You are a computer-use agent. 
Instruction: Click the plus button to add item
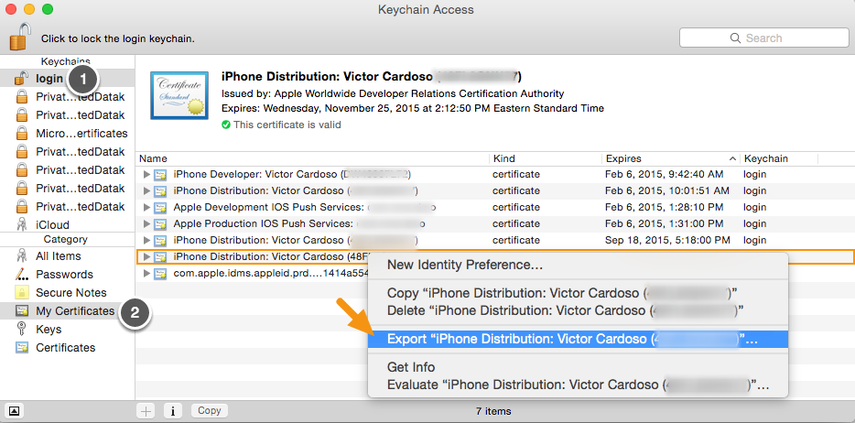pyautogui.click(x=146, y=410)
